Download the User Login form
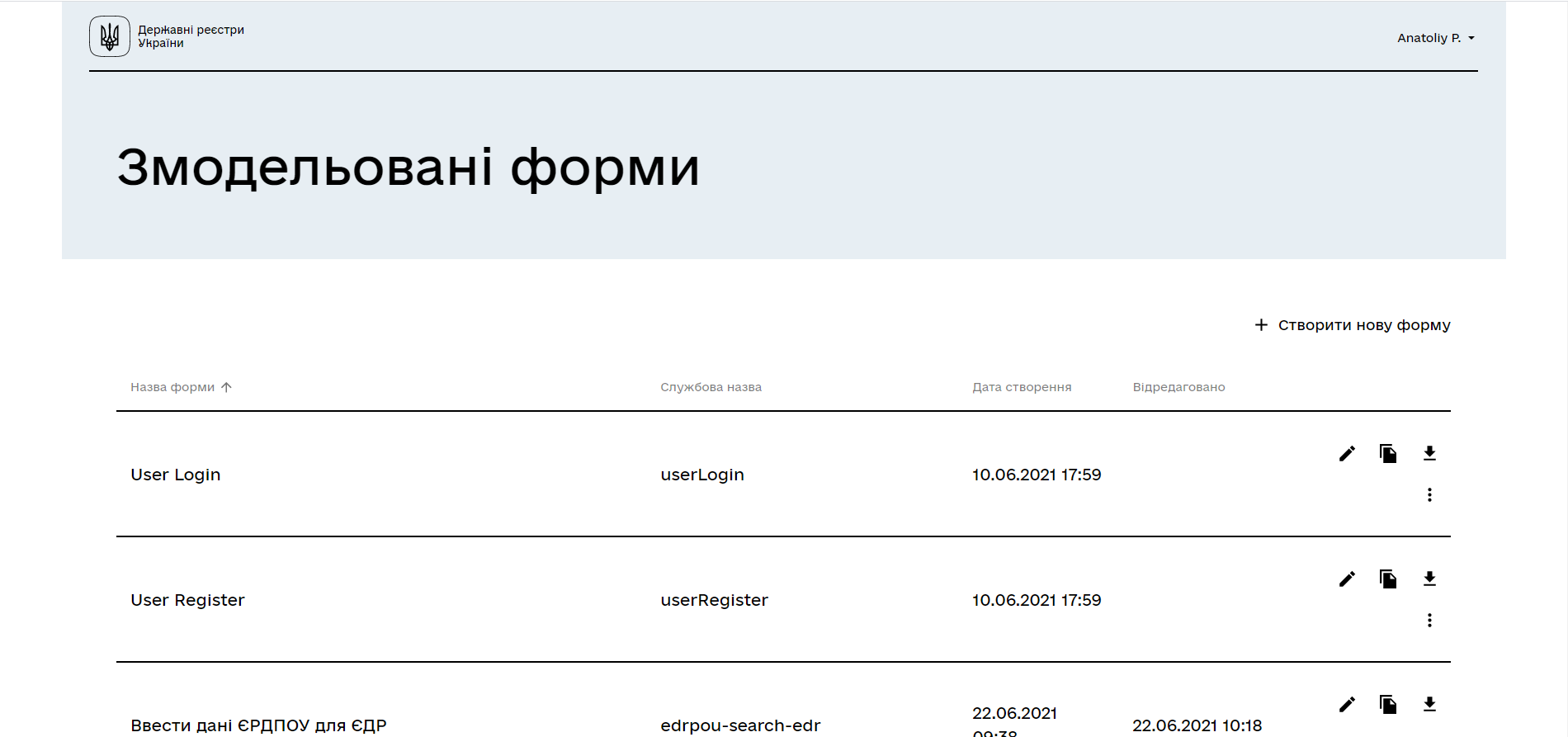The image size is (1568, 737). [1429, 453]
